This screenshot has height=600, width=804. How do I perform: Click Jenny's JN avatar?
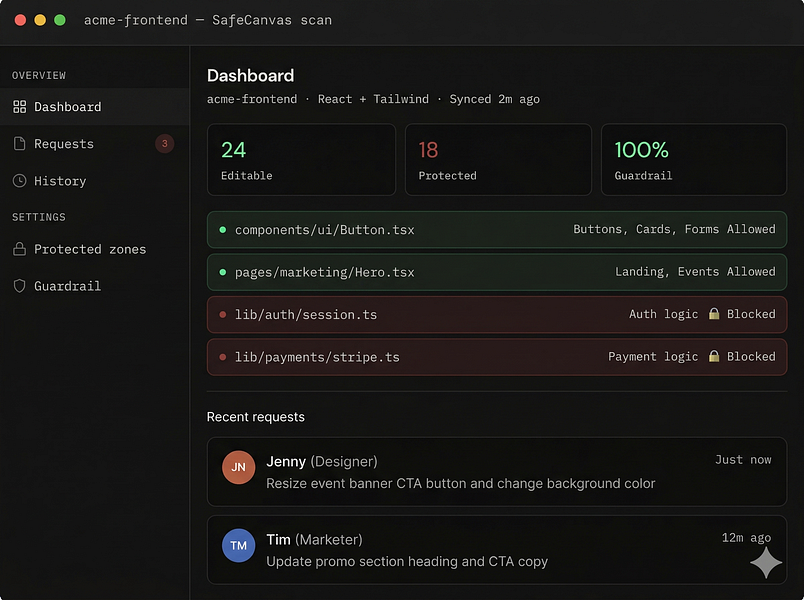pyautogui.click(x=238, y=467)
